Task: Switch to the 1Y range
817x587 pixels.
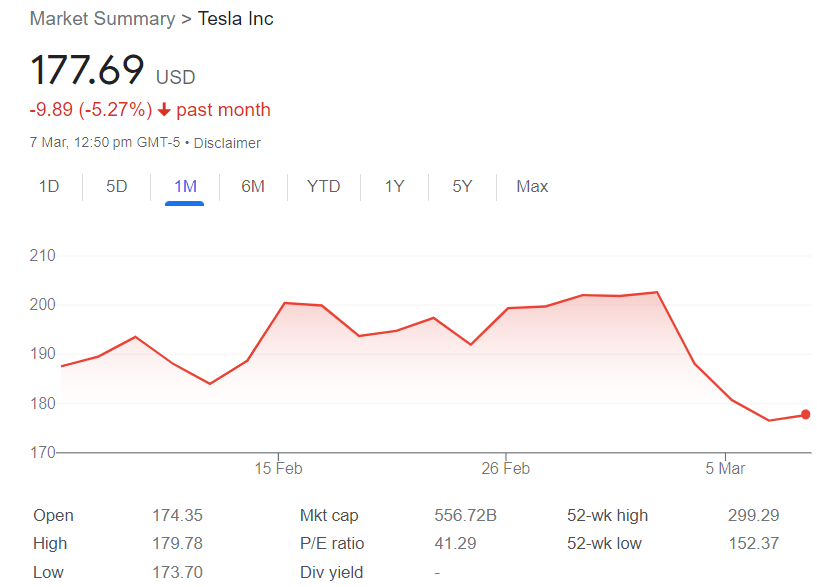Action: (394, 186)
